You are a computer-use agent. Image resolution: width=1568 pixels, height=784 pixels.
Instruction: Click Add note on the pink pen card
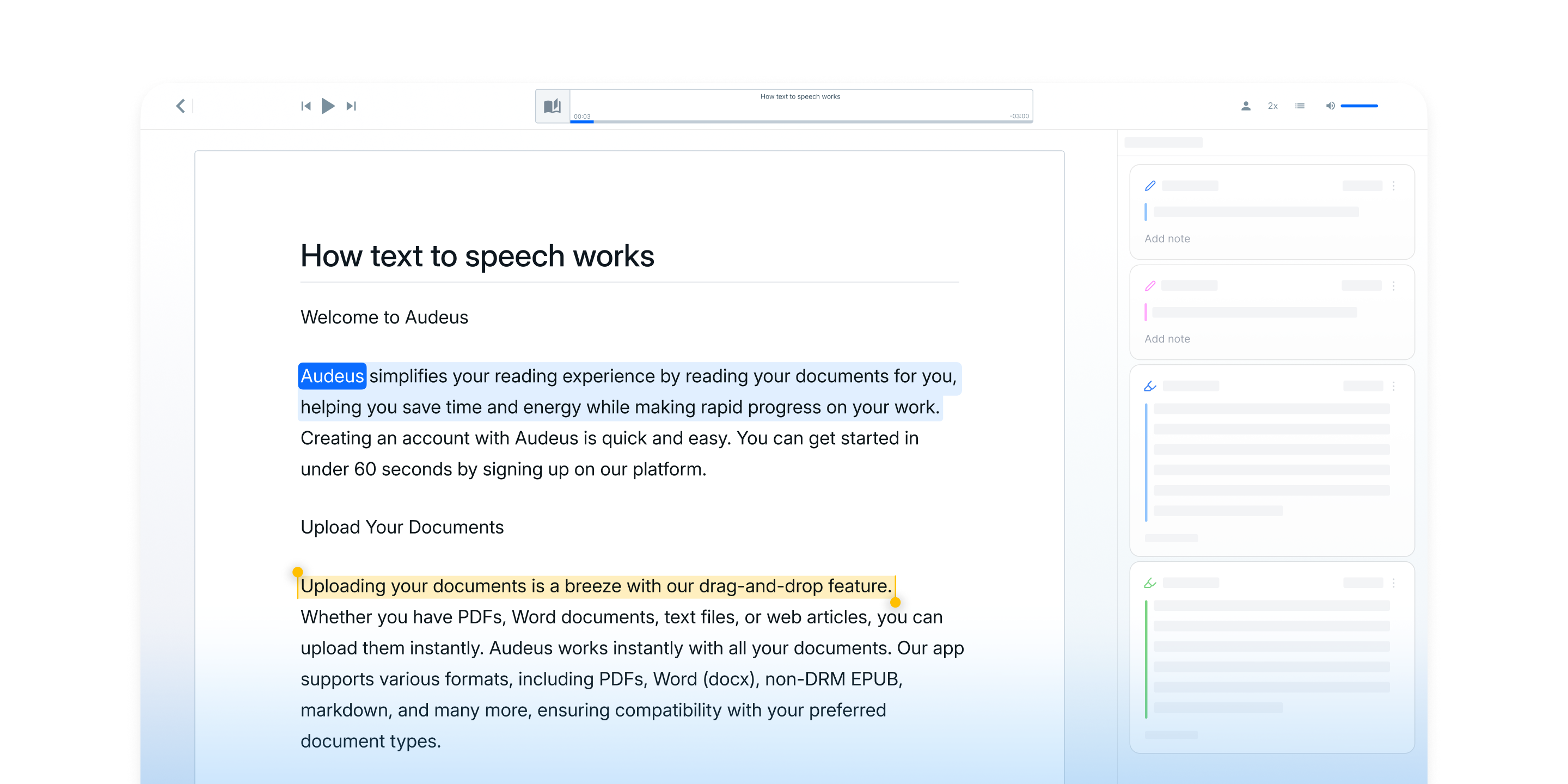click(1167, 339)
